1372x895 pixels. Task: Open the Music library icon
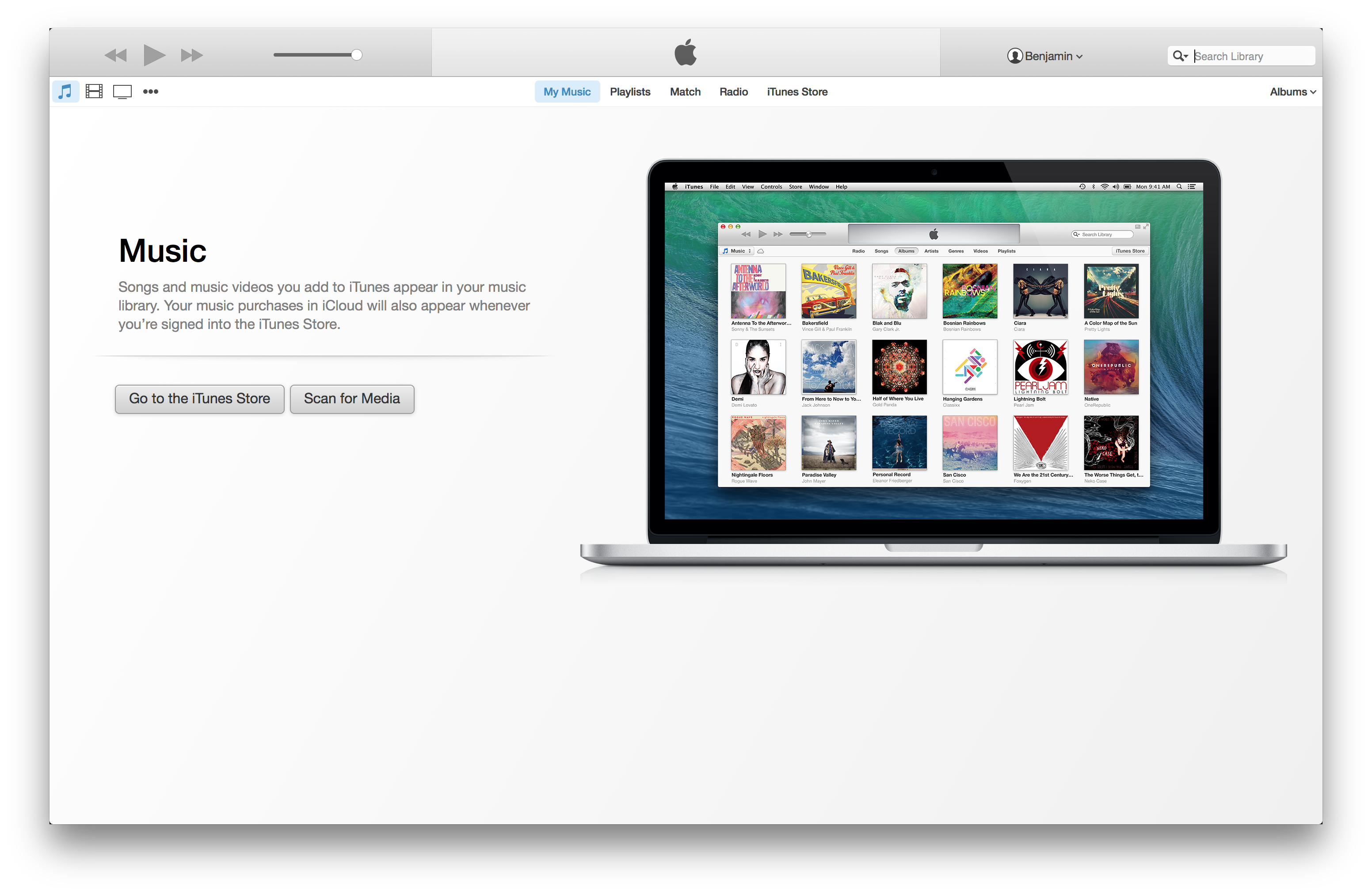click(x=65, y=92)
